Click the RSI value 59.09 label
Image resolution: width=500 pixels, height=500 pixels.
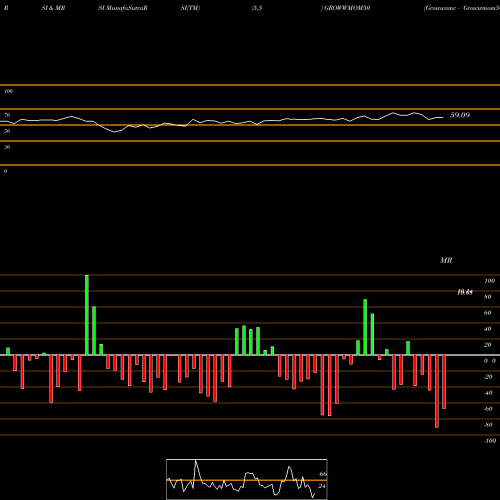(x=460, y=115)
